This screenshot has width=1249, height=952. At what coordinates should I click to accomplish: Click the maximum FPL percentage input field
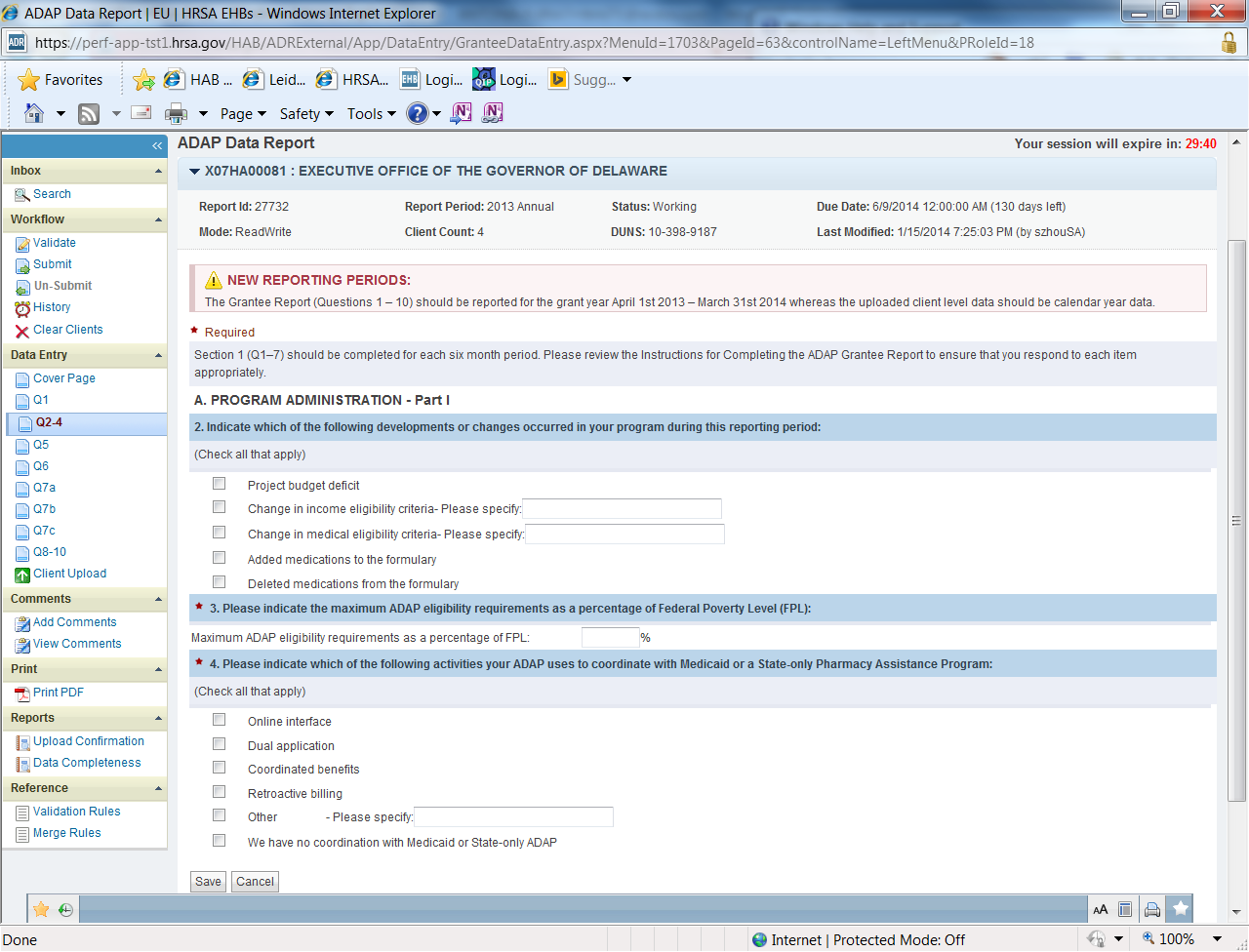[610, 638]
